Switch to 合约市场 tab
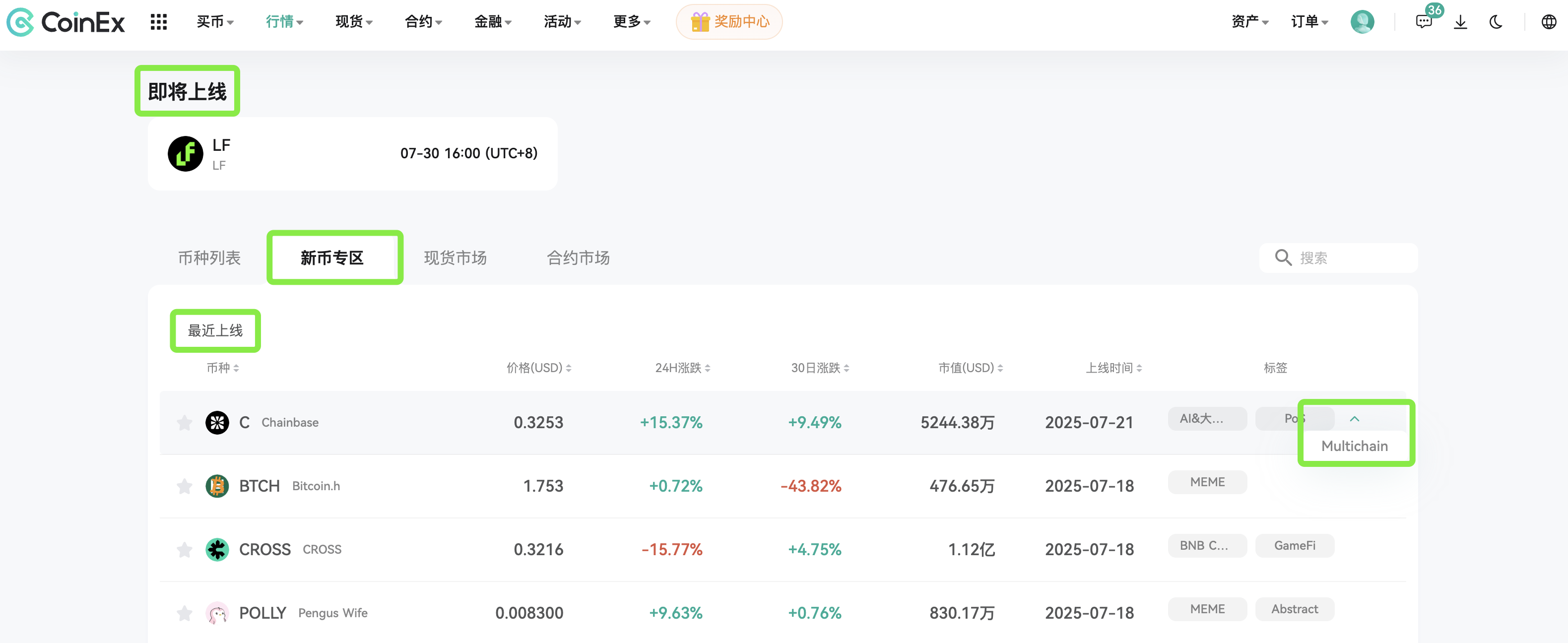The height and width of the screenshot is (643, 1568). [x=578, y=257]
